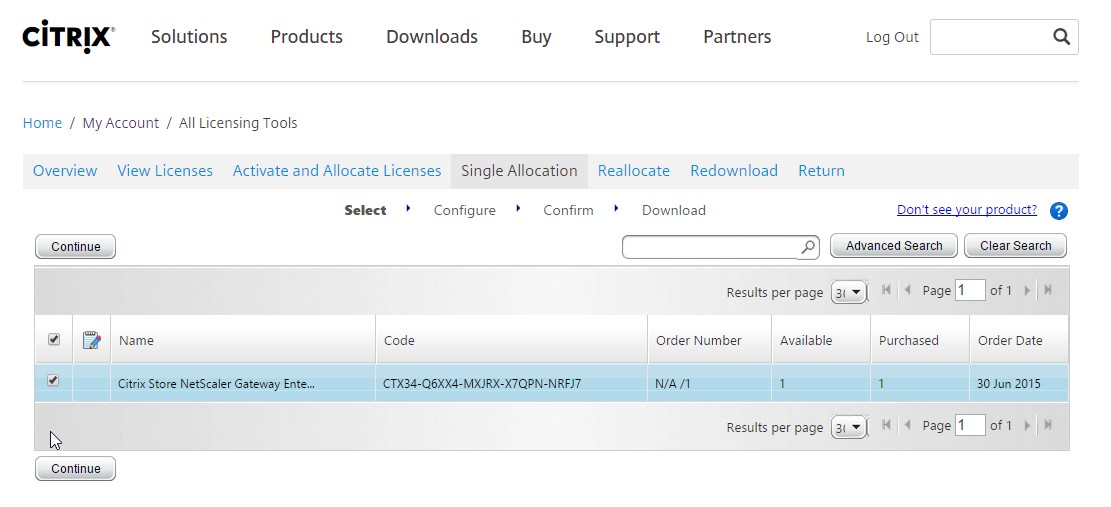Image resolution: width=1111 pixels, height=507 pixels.
Task: Click the magnifier in the license search field
Action: click(x=807, y=247)
